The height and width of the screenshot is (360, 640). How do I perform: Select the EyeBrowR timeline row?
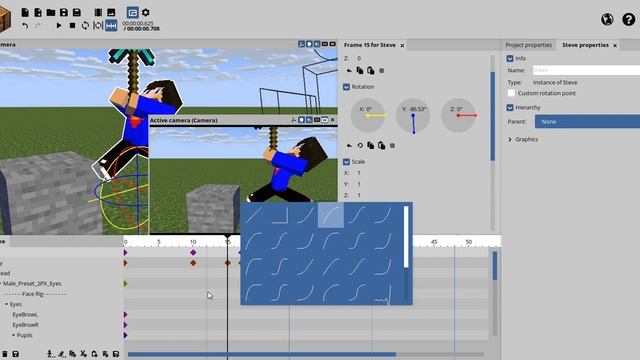point(25,325)
